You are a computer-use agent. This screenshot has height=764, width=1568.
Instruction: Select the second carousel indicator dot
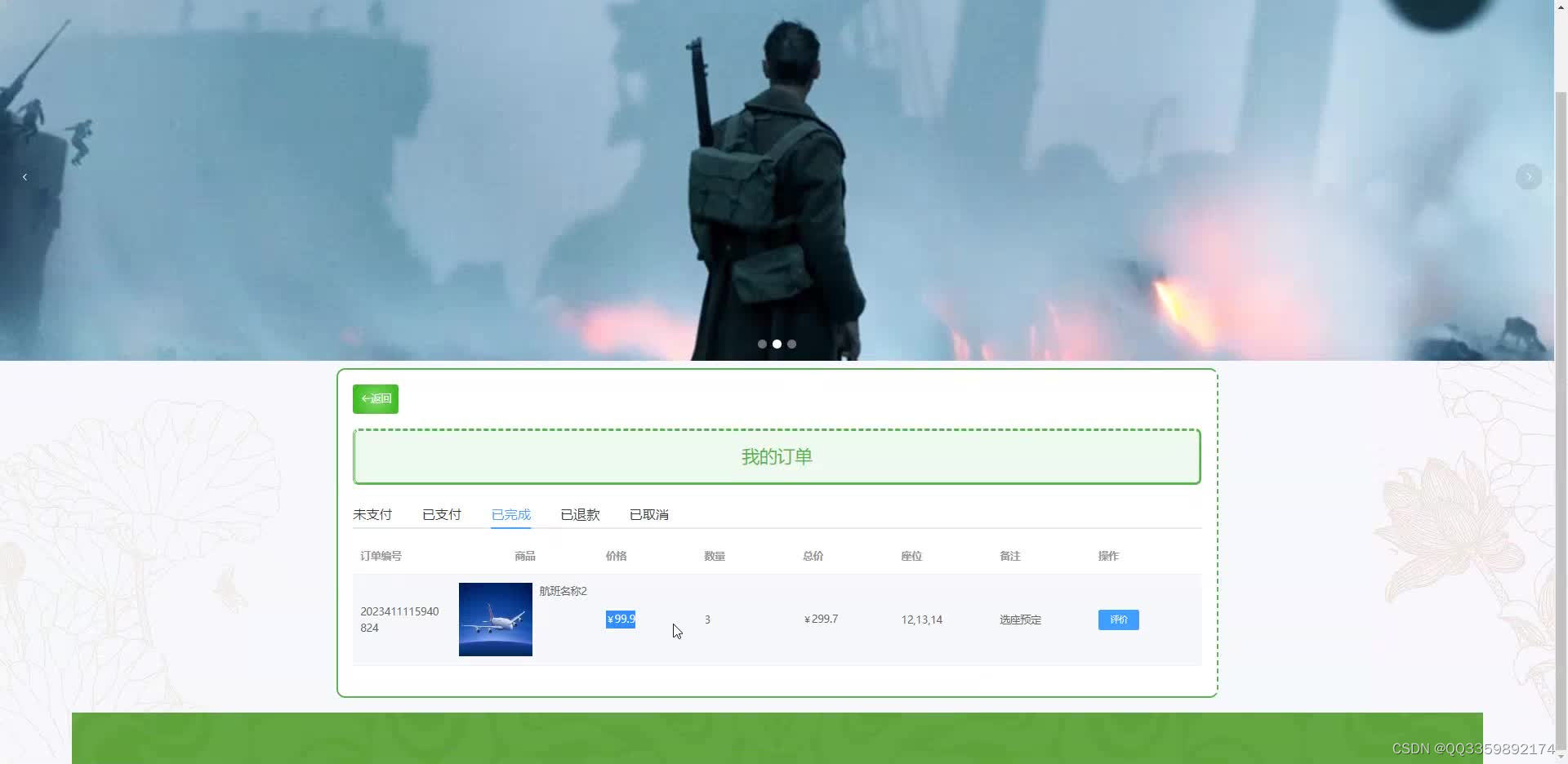[x=777, y=344]
